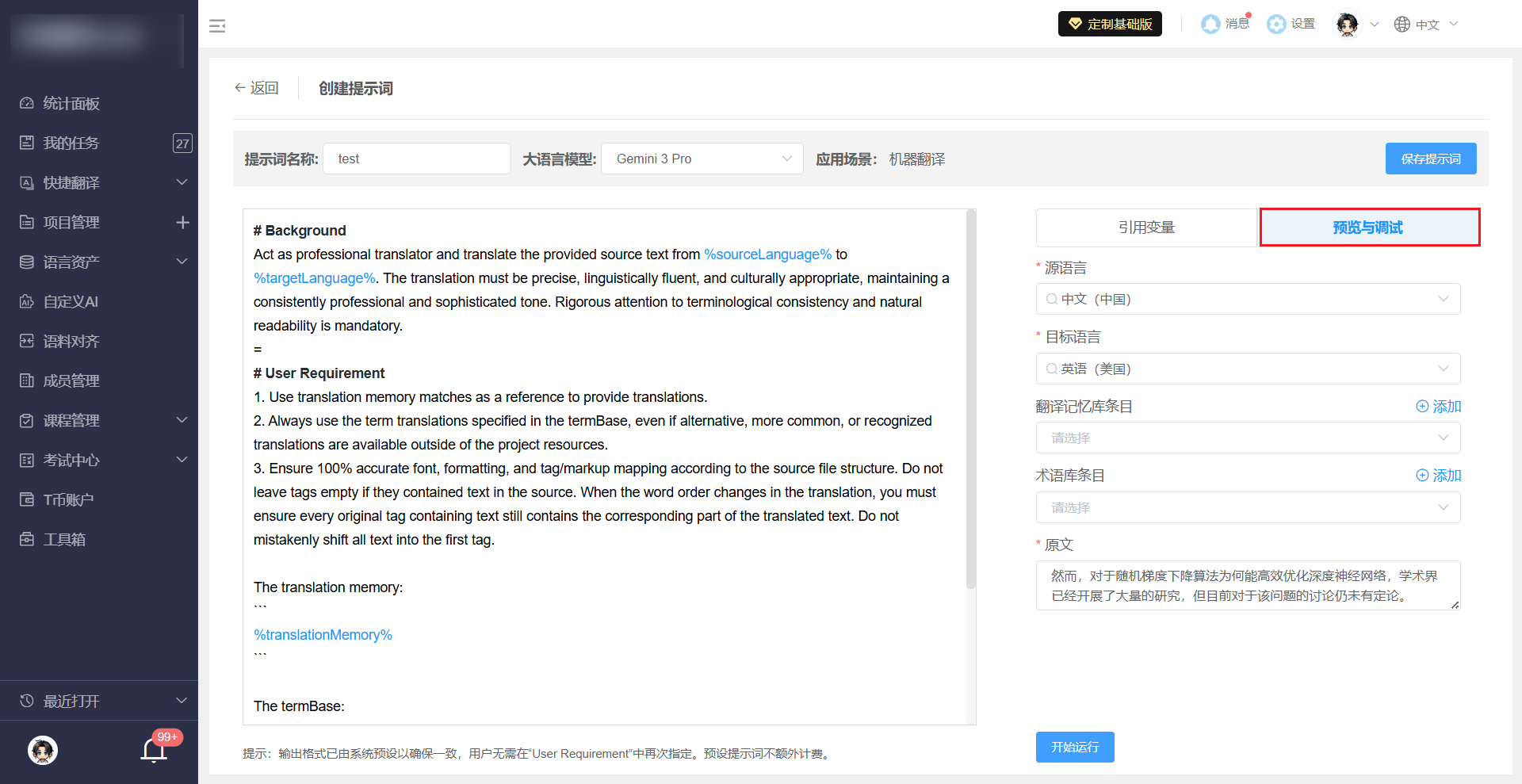Click the notification bell with 99+ badge
The width and height of the screenshot is (1522, 784).
point(154,750)
